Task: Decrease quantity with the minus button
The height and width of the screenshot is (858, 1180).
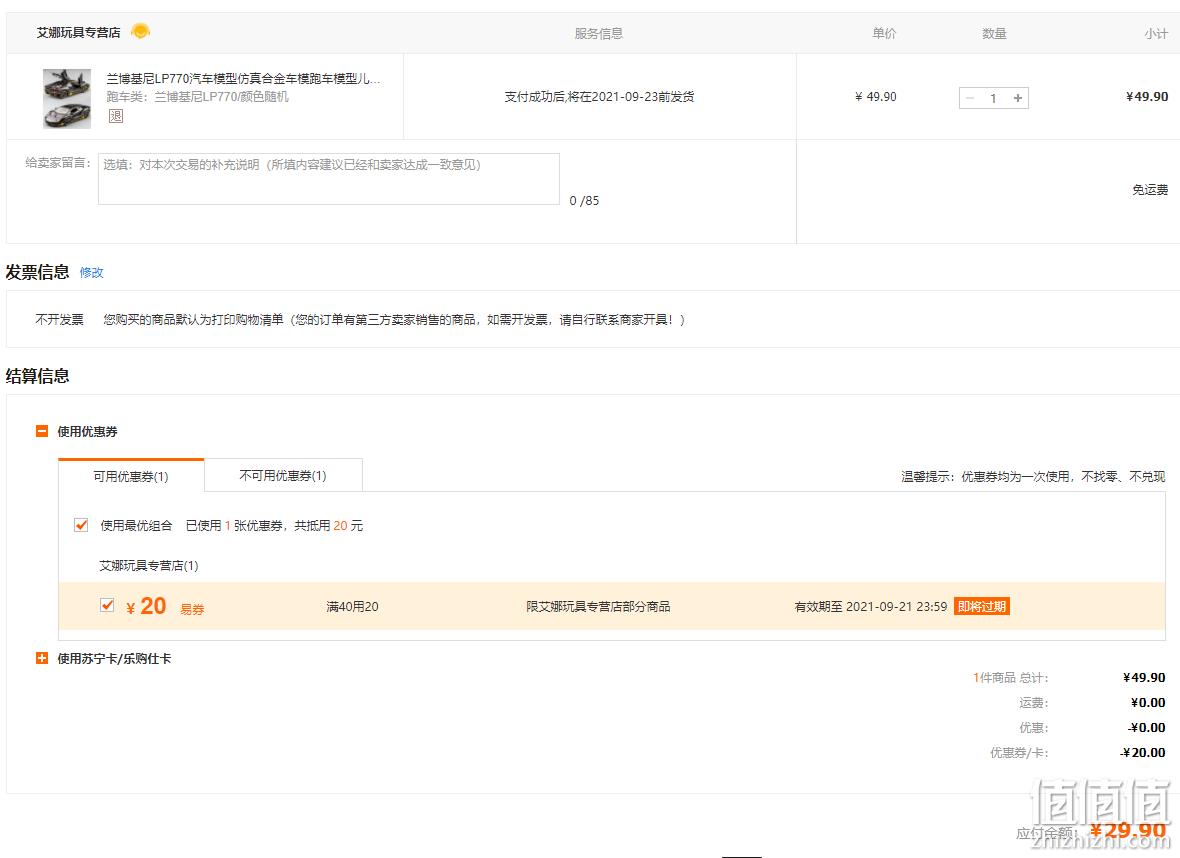Action: [970, 98]
